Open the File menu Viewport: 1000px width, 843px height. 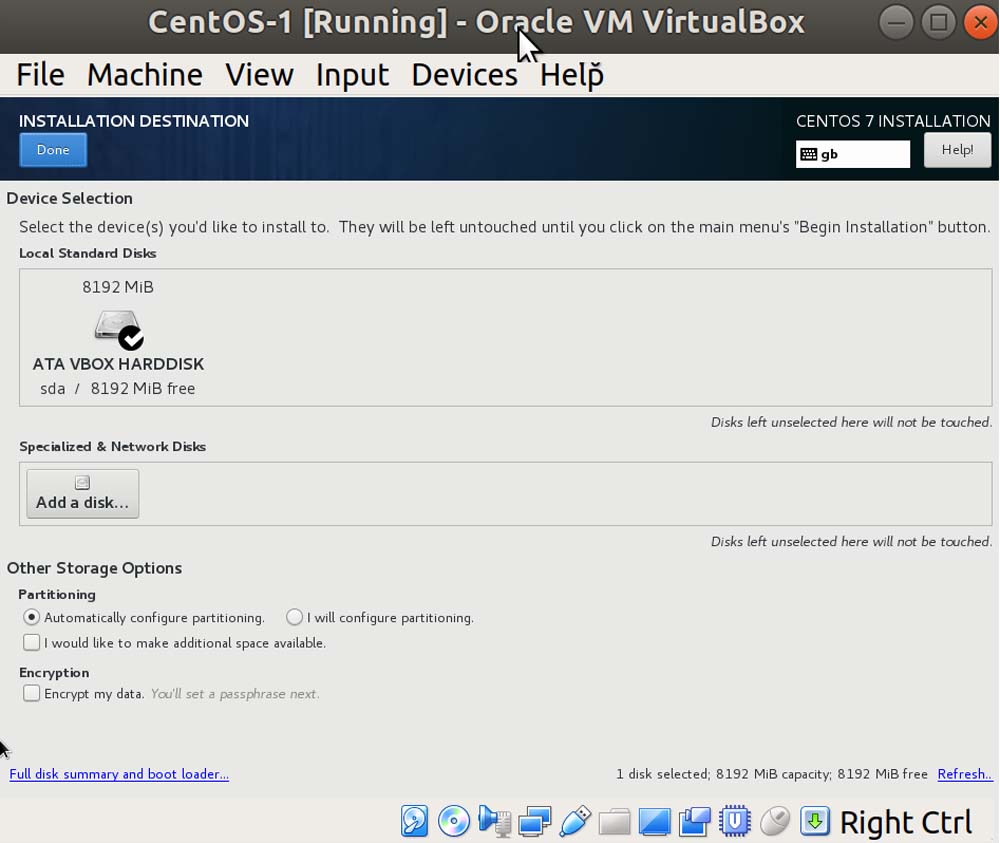pyautogui.click(x=40, y=75)
